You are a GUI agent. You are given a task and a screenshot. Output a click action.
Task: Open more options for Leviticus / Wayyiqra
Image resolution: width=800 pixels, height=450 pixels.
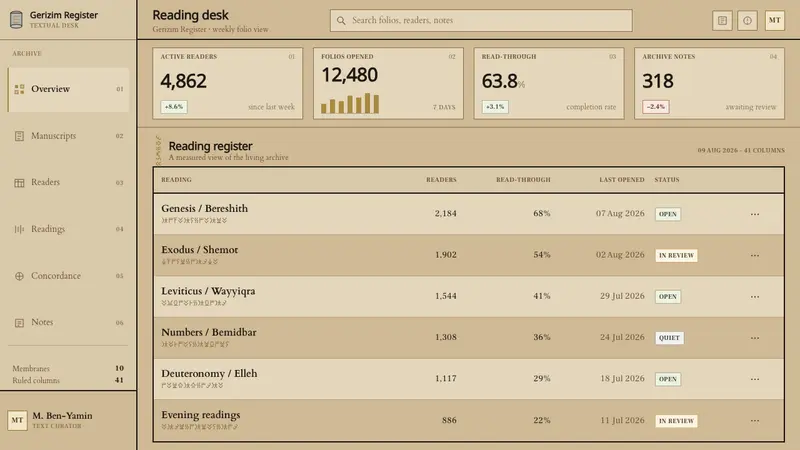click(x=755, y=297)
